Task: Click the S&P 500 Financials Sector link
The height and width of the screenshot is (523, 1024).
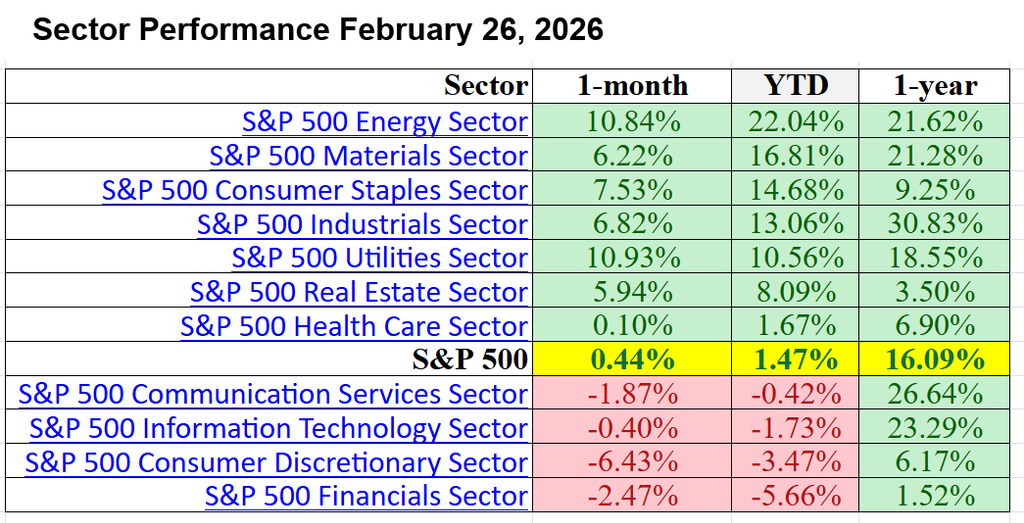Action: pyautogui.click(x=366, y=496)
